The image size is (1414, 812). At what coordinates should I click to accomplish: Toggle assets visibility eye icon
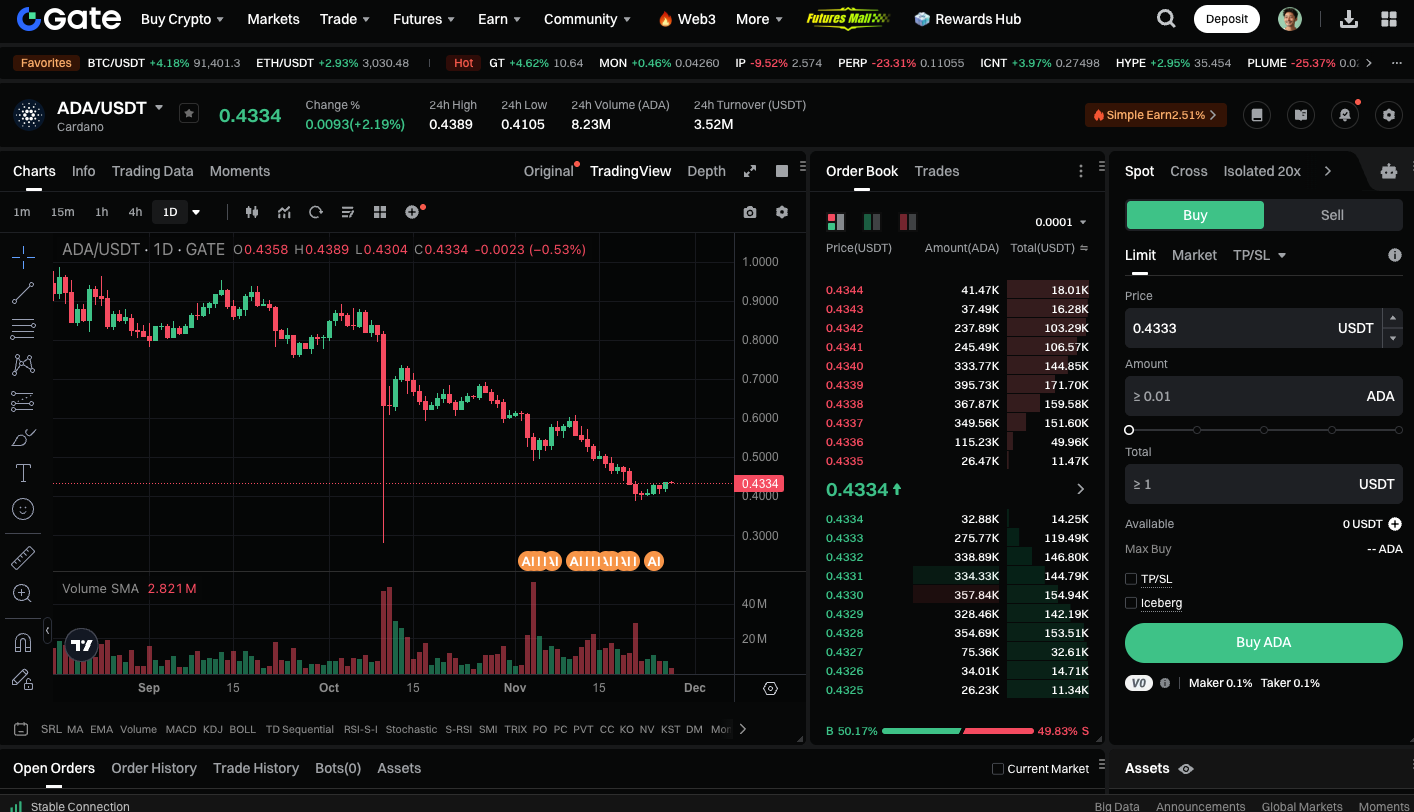tap(1186, 769)
